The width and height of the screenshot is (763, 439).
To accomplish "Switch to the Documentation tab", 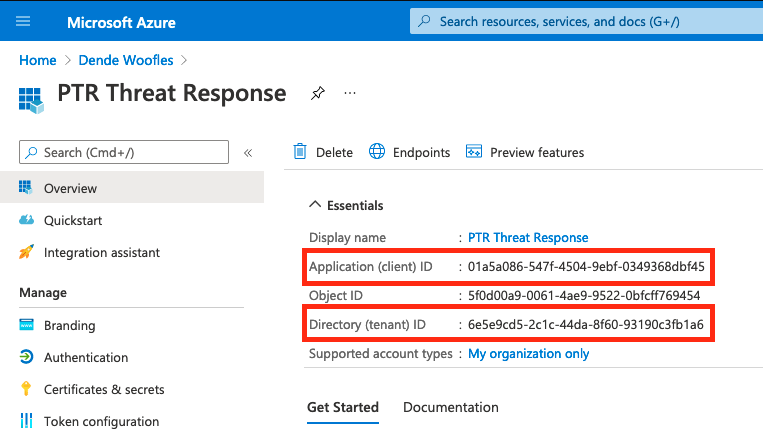I will pos(450,407).
